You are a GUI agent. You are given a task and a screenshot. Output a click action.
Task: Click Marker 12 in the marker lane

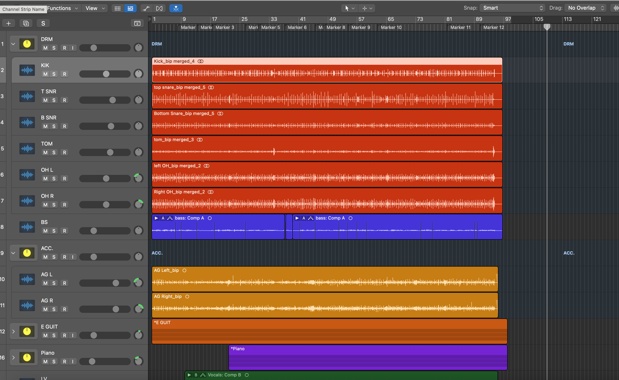point(493,28)
